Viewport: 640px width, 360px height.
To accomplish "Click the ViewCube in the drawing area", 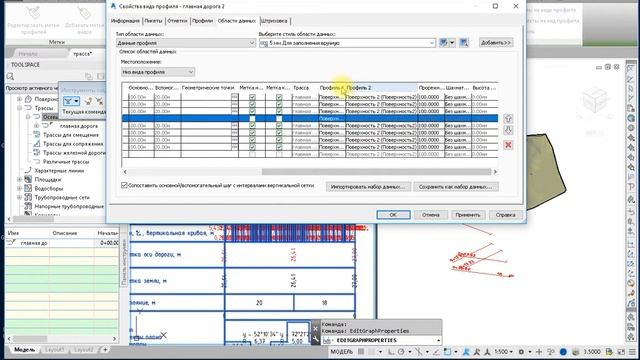I will [x=595, y=99].
